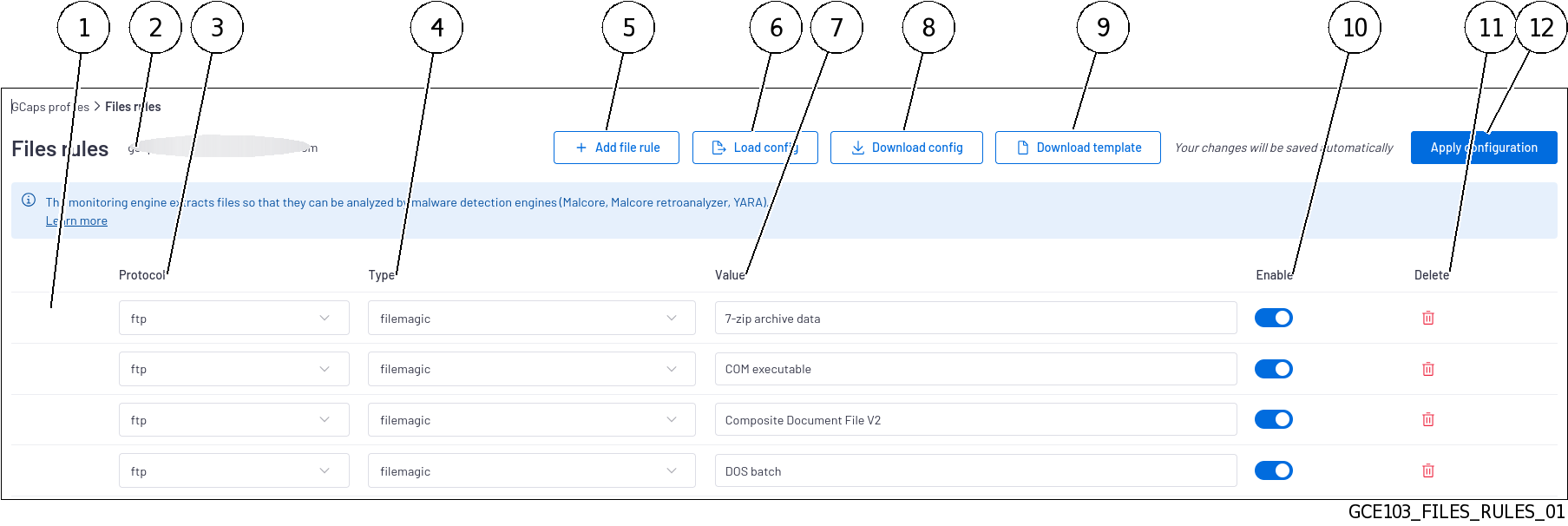Disable the 7-zip archive data rule toggle
This screenshot has width=1568, height=526.
click(x=1273, y=318)
